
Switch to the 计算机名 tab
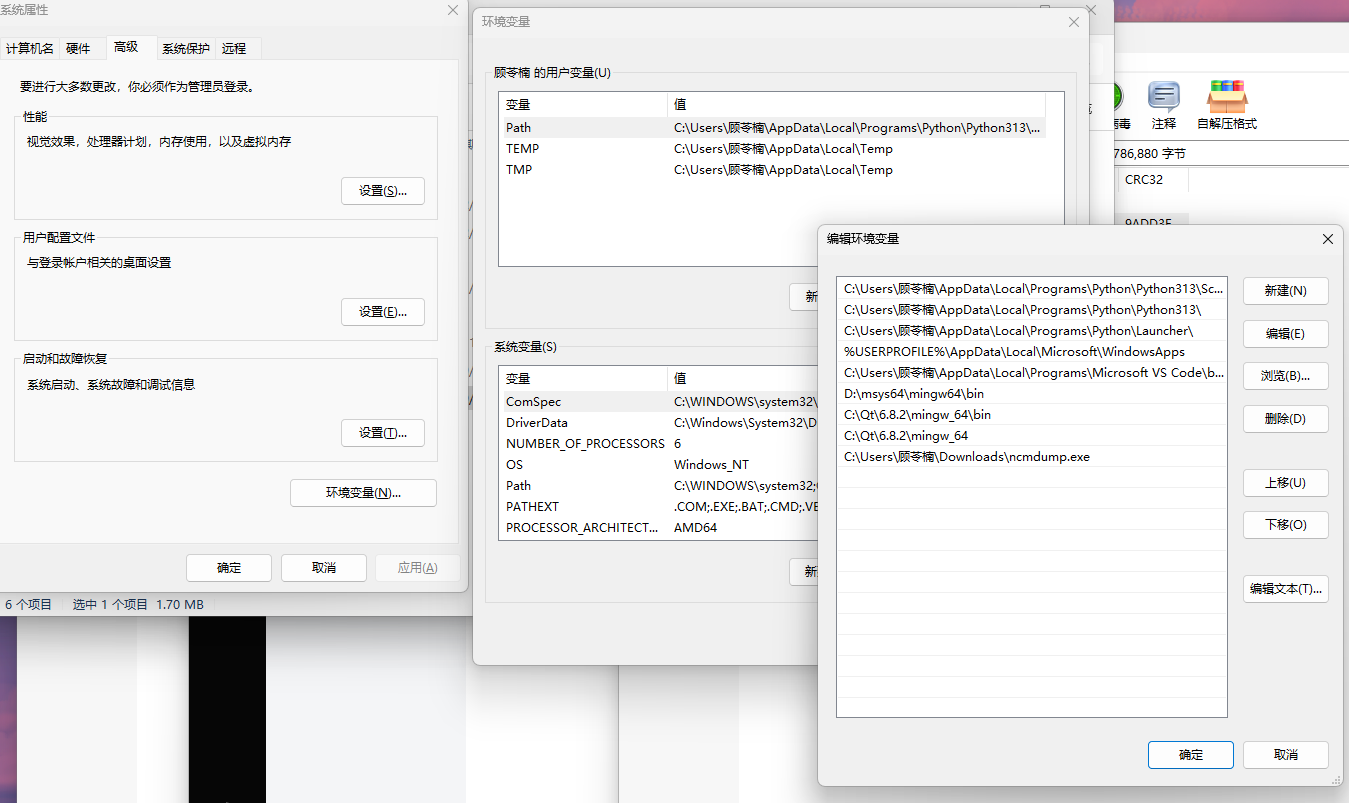coord(30,48)
